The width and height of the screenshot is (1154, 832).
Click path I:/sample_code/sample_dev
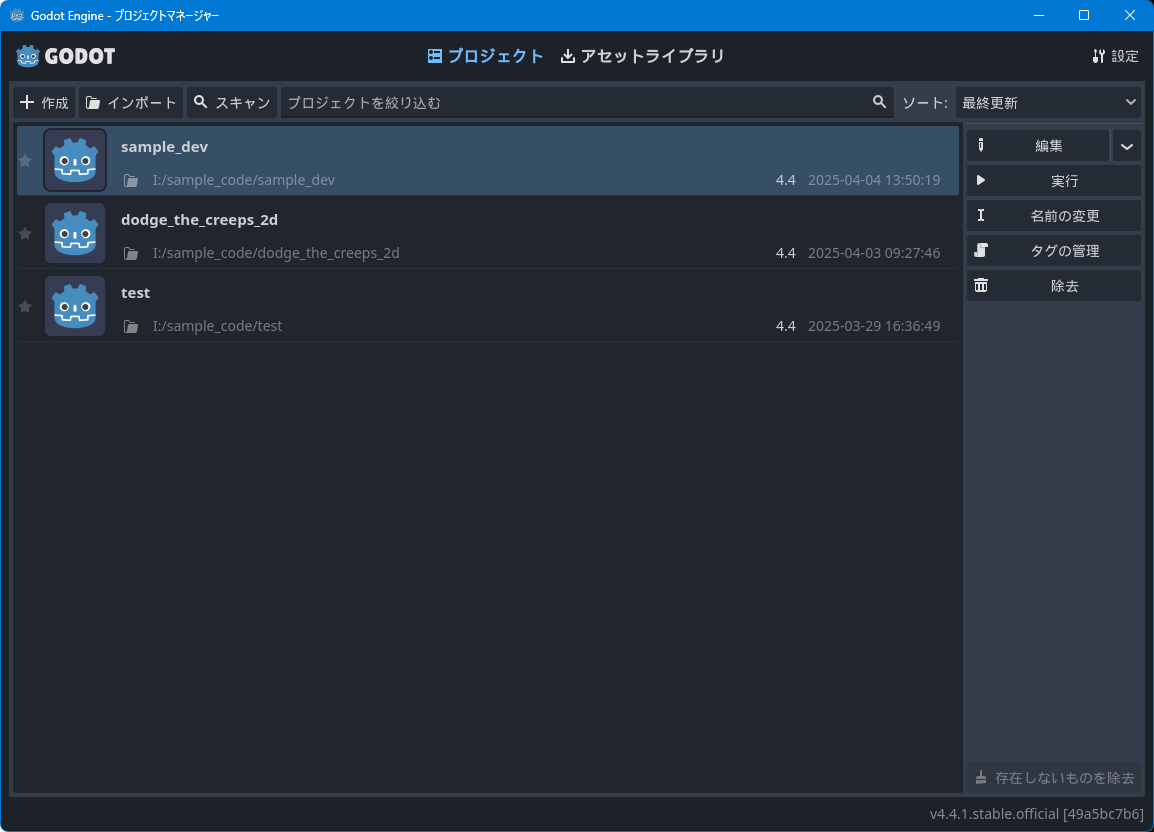click(x=244, y=180)
